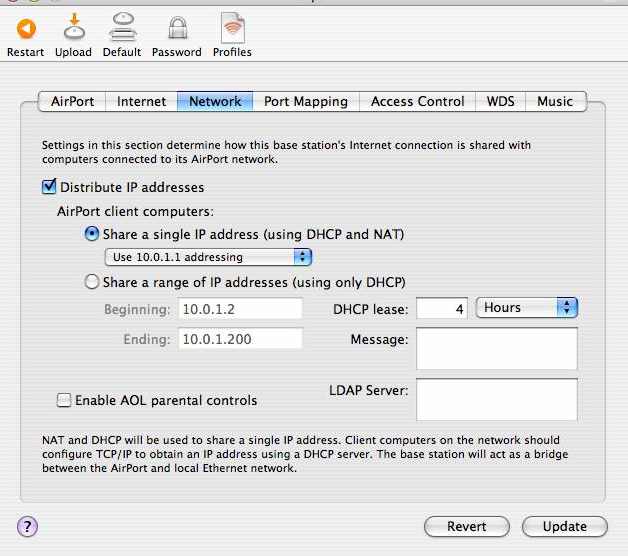Click the LDAP Server text box
This screenshot has height=556, width=628.
tap(497, 399)
